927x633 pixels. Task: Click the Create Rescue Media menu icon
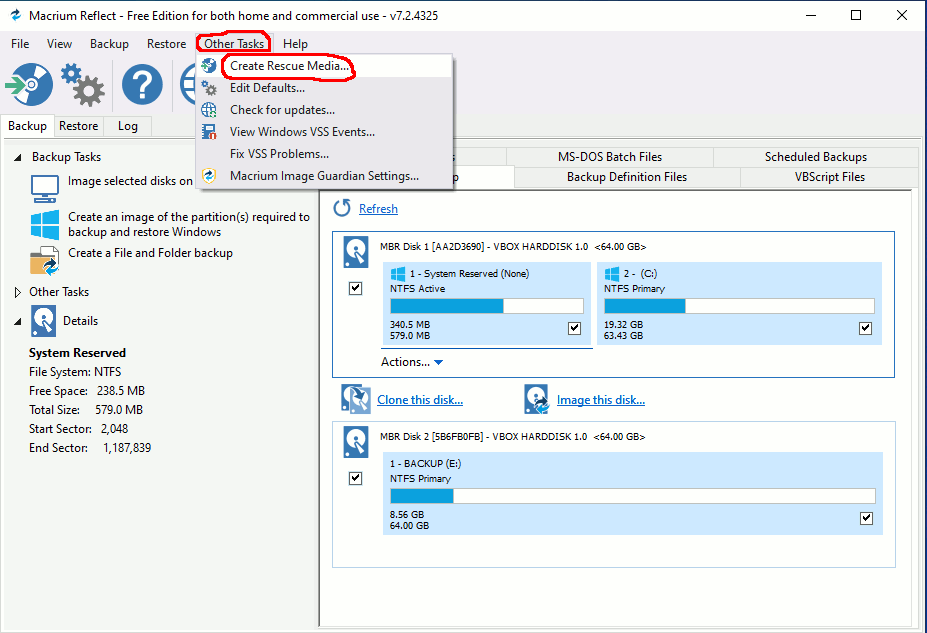point(209,66)
